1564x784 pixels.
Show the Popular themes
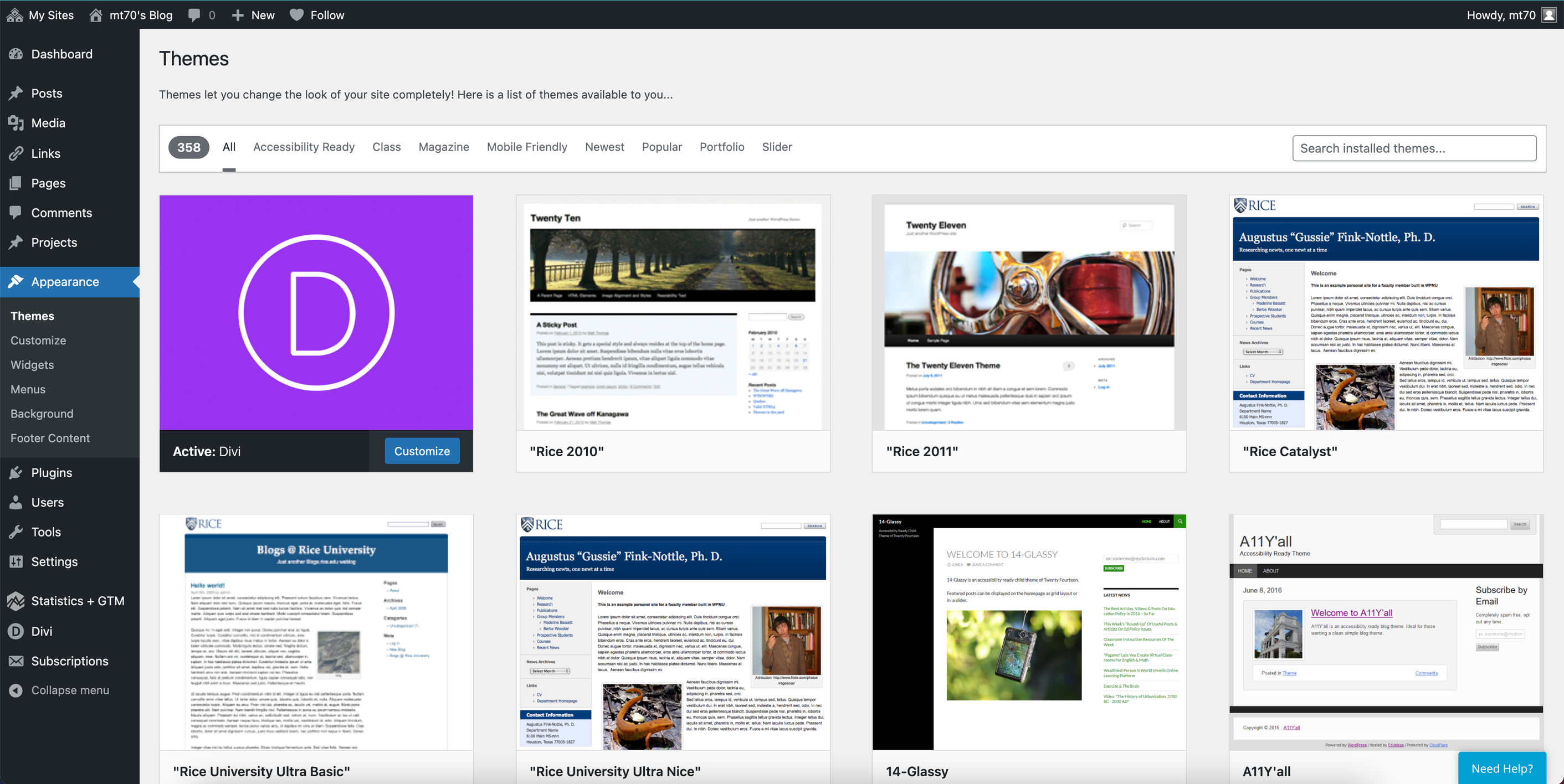pos(662,147)
